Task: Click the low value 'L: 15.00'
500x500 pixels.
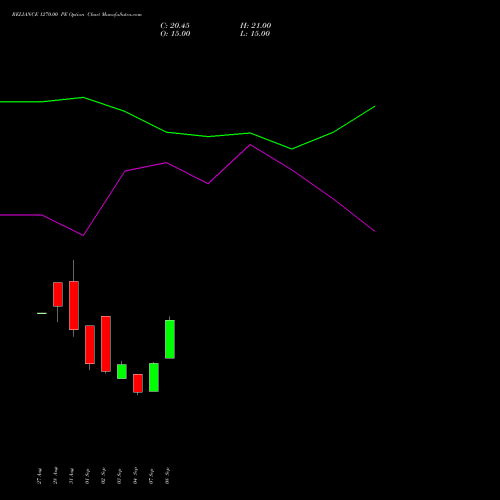Action: tap(255, 34)
